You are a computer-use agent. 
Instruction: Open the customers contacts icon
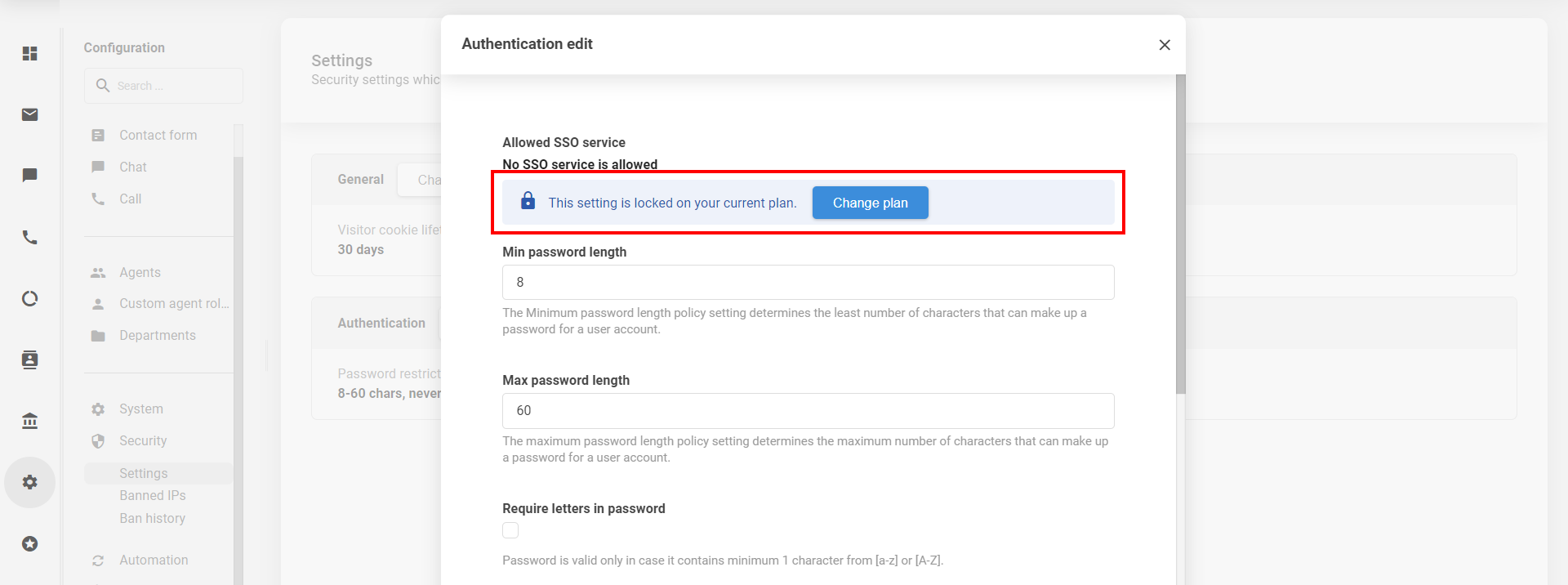(30, 359)
